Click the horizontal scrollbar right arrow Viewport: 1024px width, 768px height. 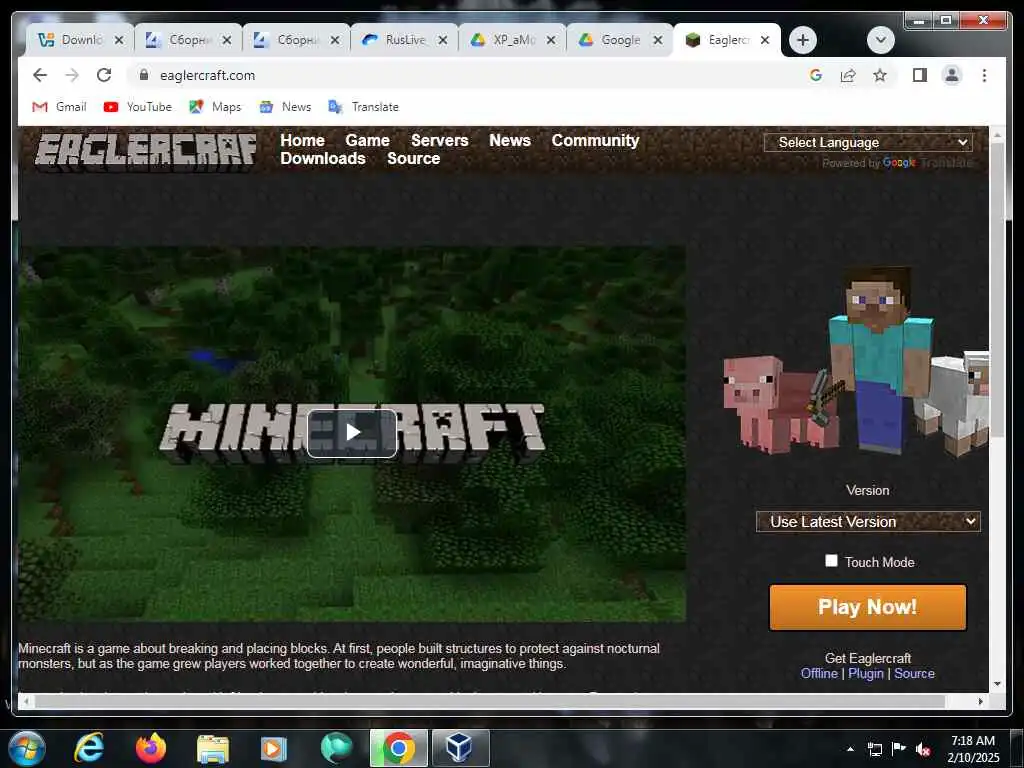pyautogui.click(x=981, y=701)
